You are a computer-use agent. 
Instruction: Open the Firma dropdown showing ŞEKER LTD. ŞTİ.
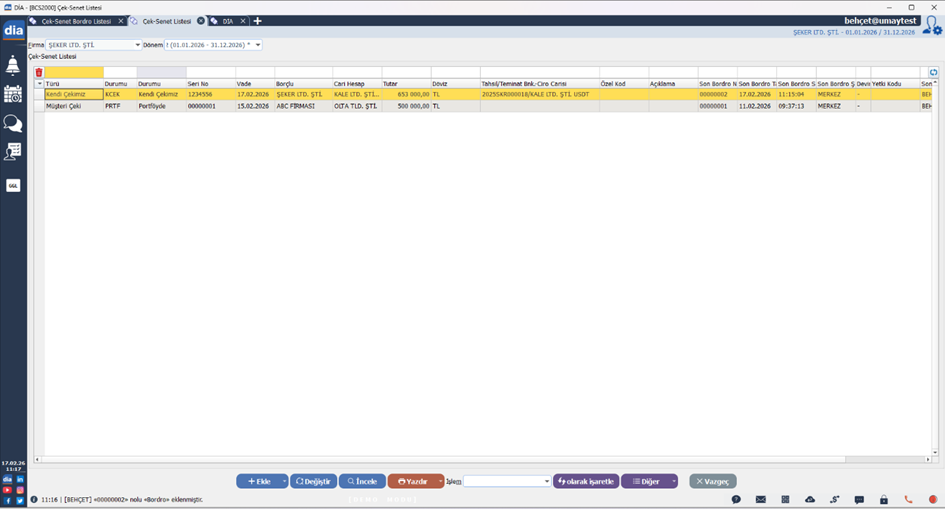[x=95, y=45]
